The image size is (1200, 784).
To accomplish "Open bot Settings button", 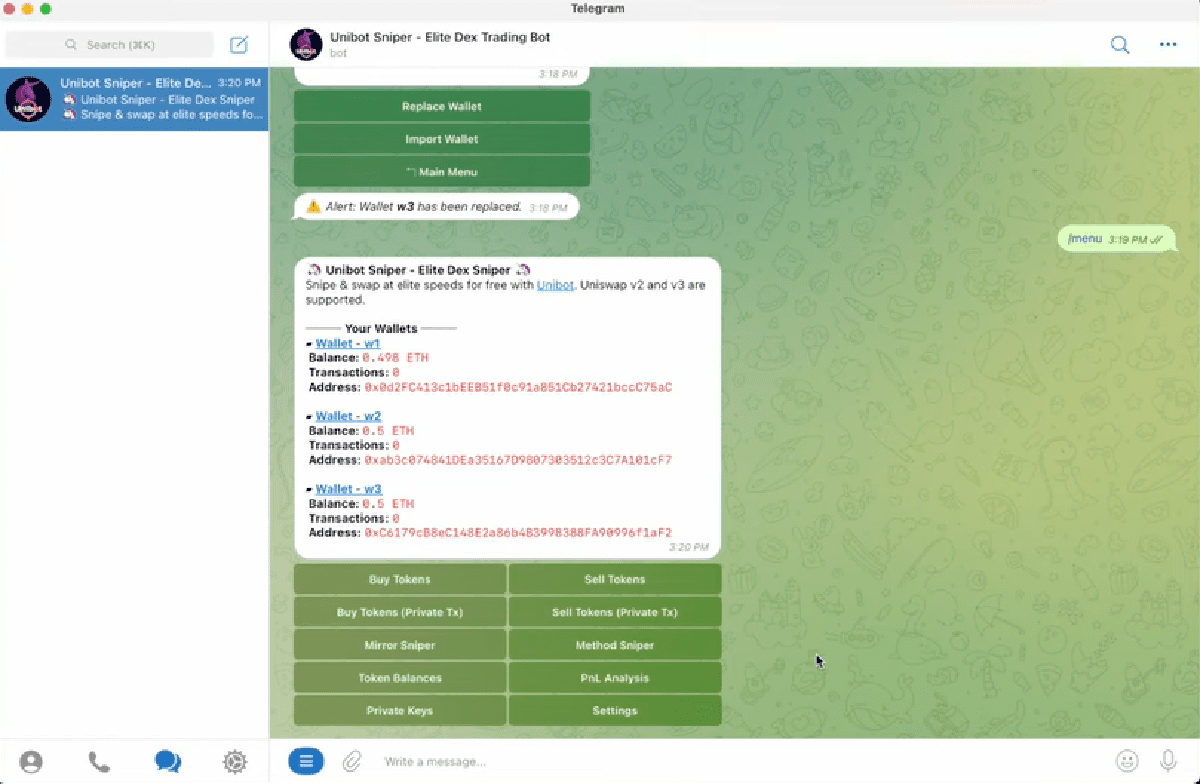I will [x=615, y=711].
